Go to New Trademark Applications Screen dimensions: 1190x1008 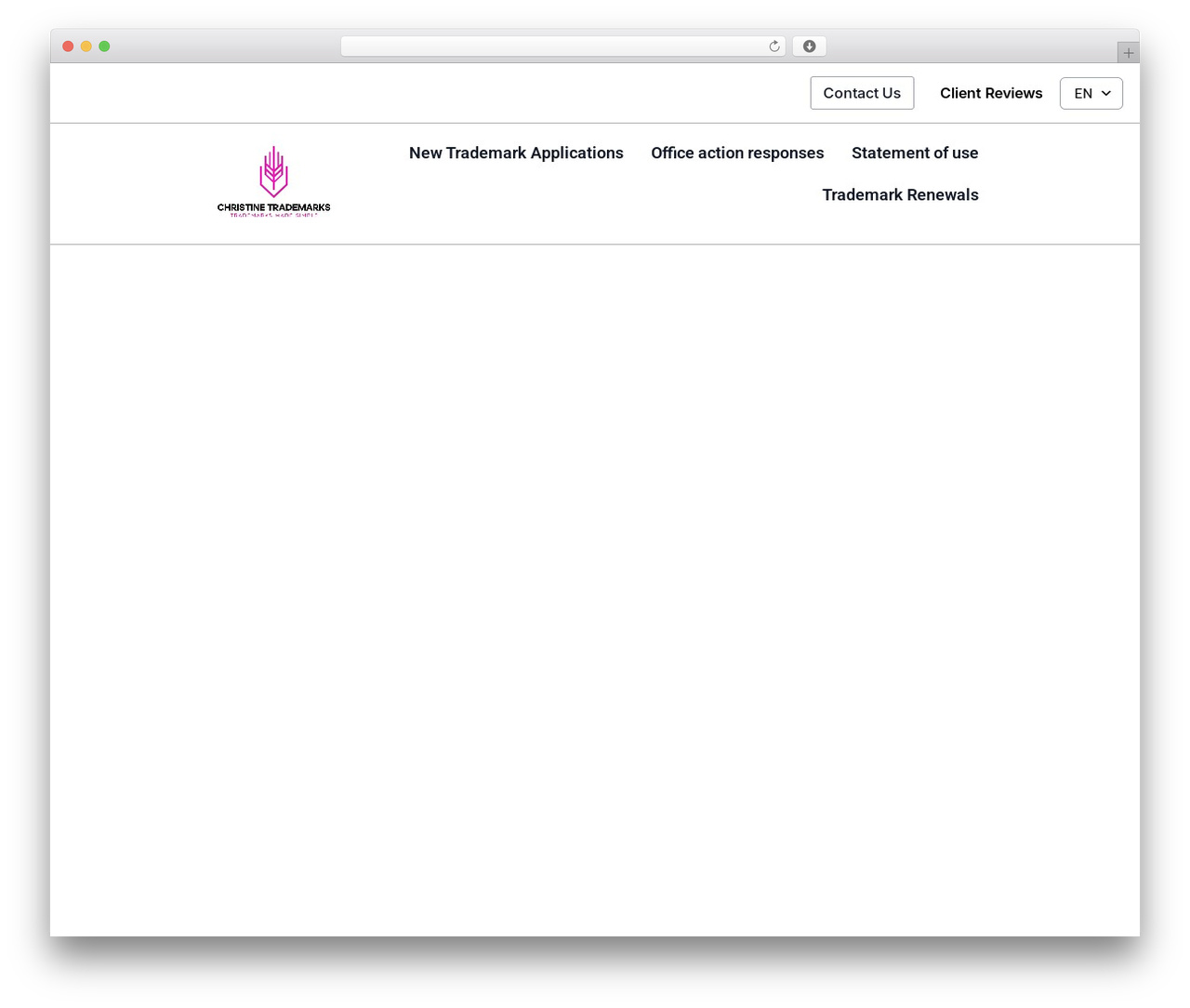(516, 153)
